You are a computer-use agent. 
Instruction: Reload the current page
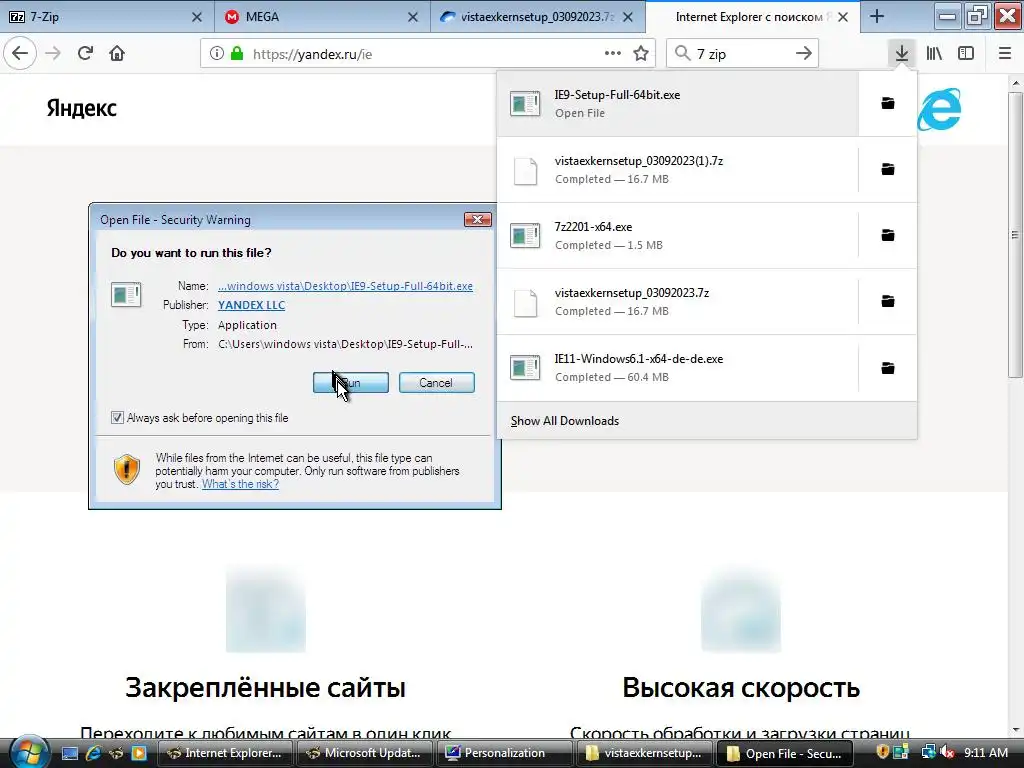point(85,53)
